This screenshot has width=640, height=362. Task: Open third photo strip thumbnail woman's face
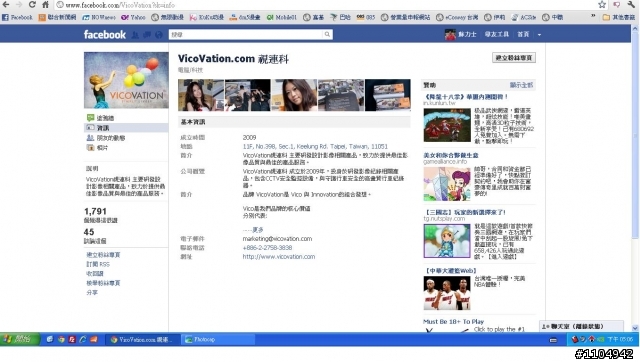click(294, 95)
